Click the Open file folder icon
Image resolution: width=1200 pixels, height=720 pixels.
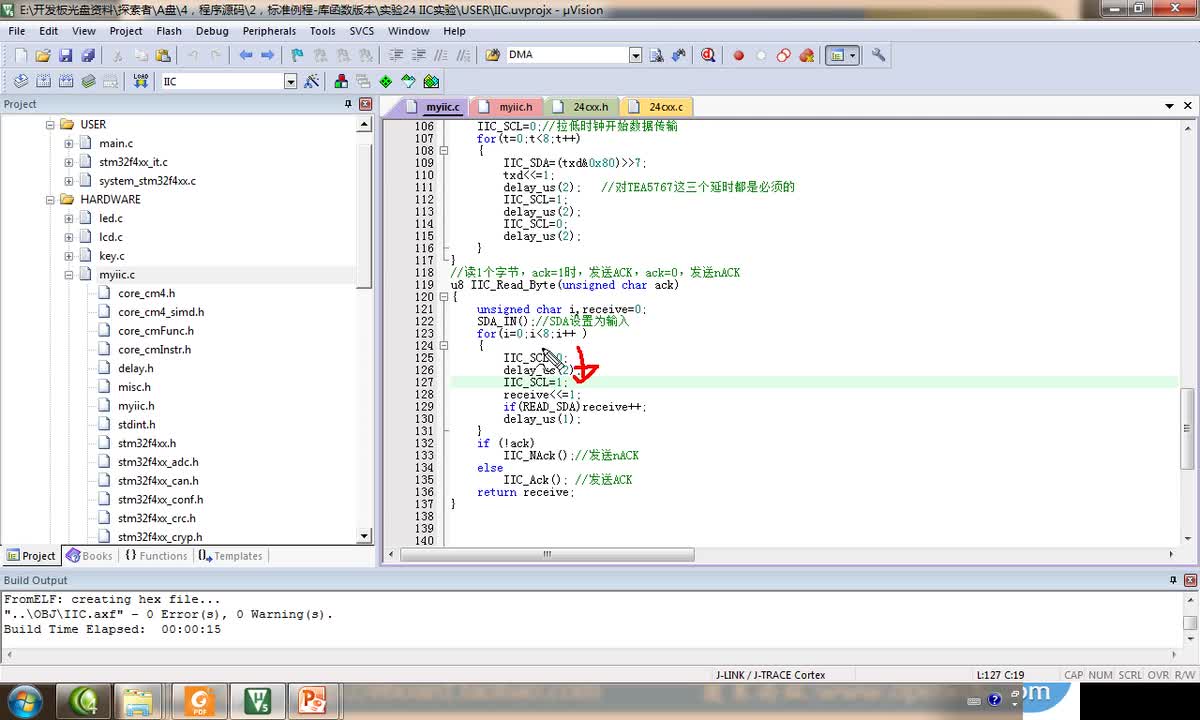click(x=43, y=55)
